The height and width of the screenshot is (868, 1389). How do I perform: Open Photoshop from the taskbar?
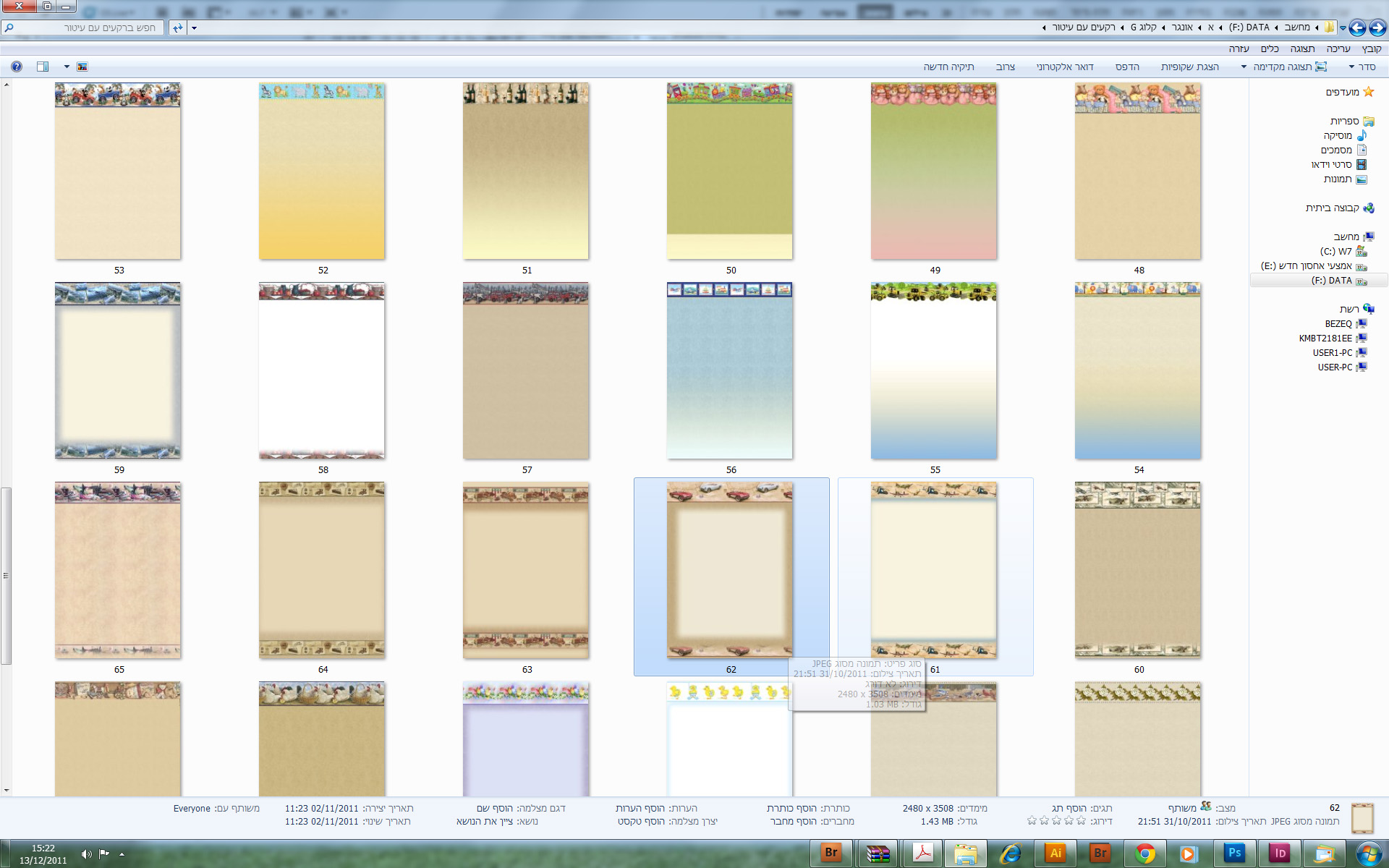point(1235,853)
